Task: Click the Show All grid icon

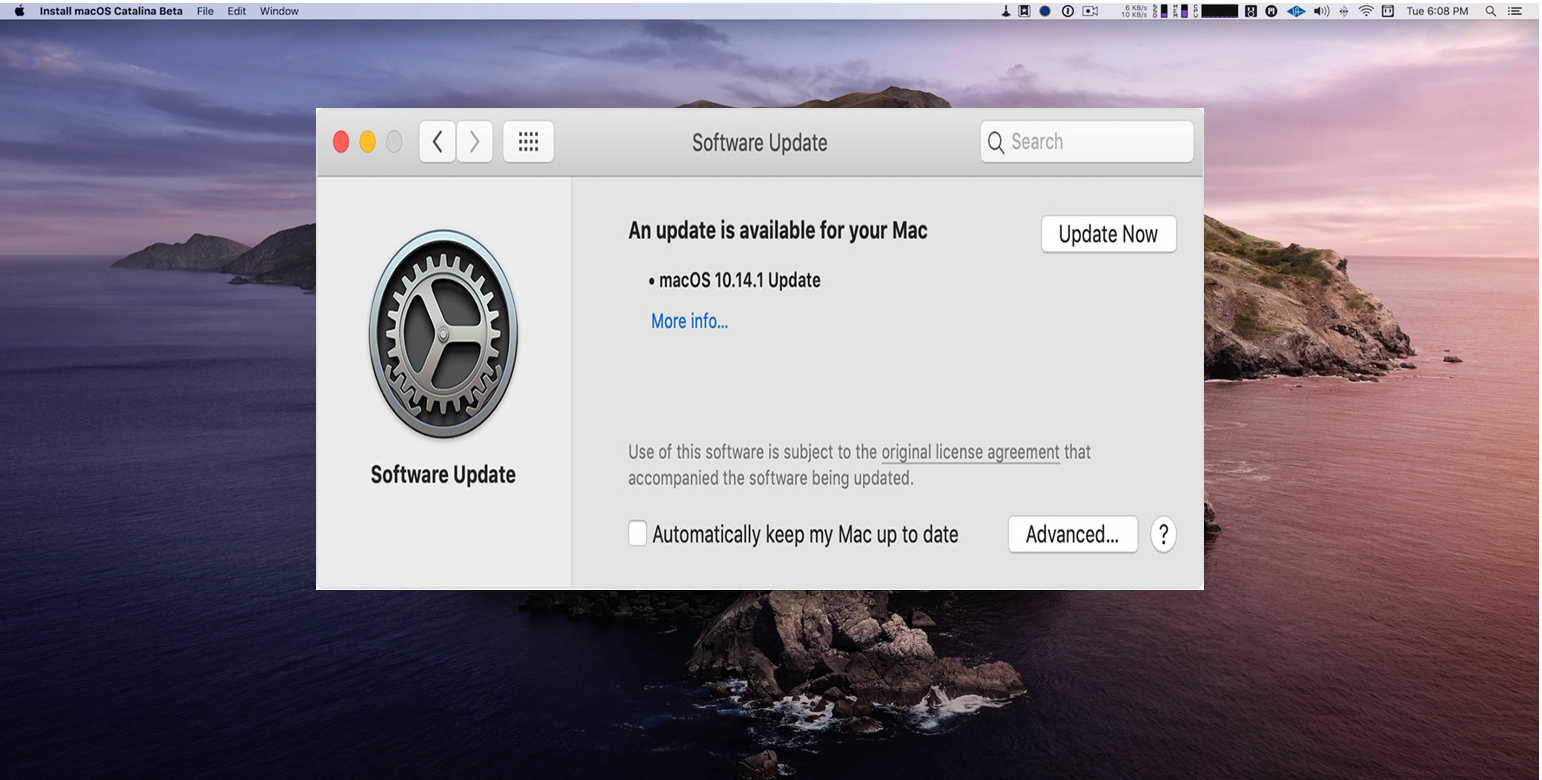Action: tap(528, 142)
